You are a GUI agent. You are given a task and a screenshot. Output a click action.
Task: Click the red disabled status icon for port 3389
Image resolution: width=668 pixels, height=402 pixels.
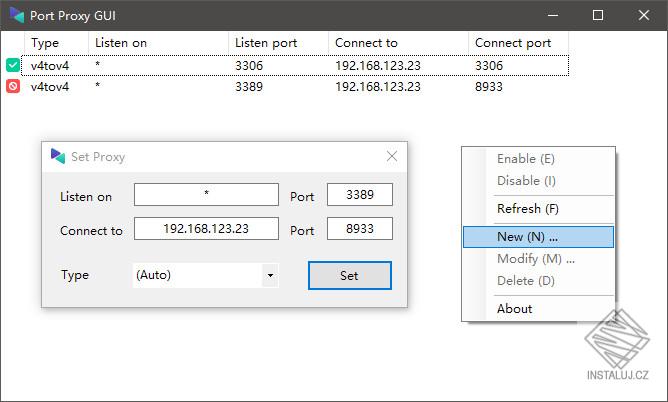pos(13,86)
